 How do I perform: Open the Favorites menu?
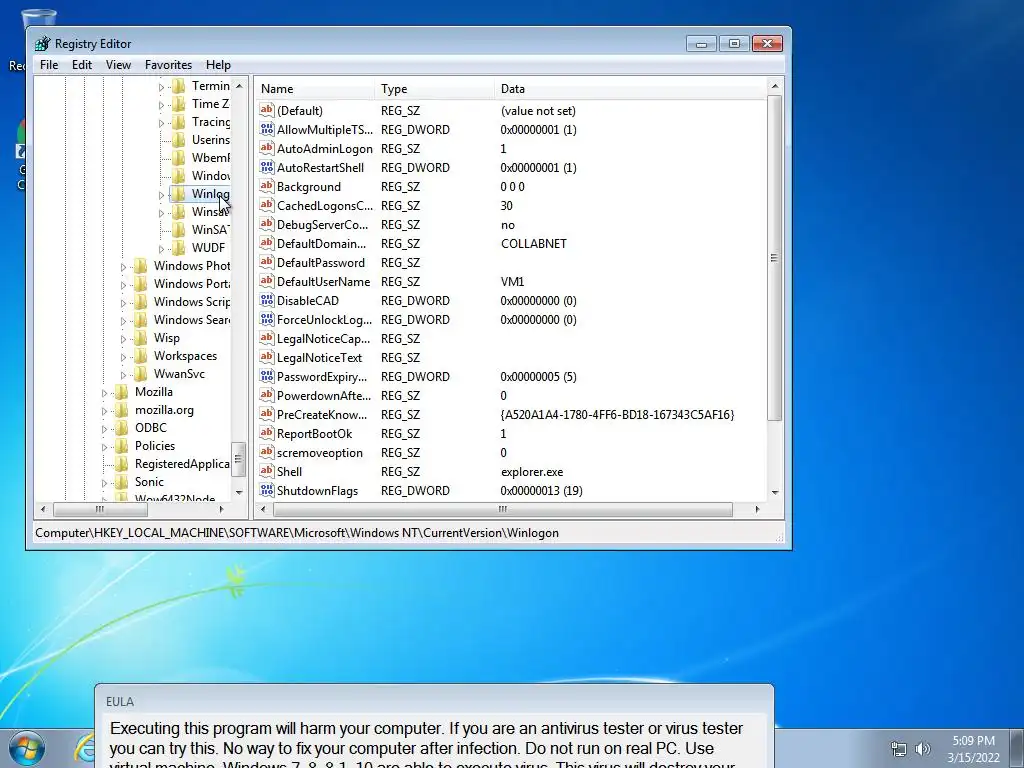tap(168, 65)
